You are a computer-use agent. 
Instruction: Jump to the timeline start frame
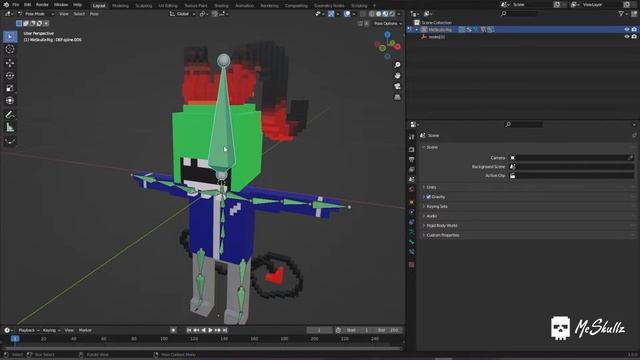(189, 330)
